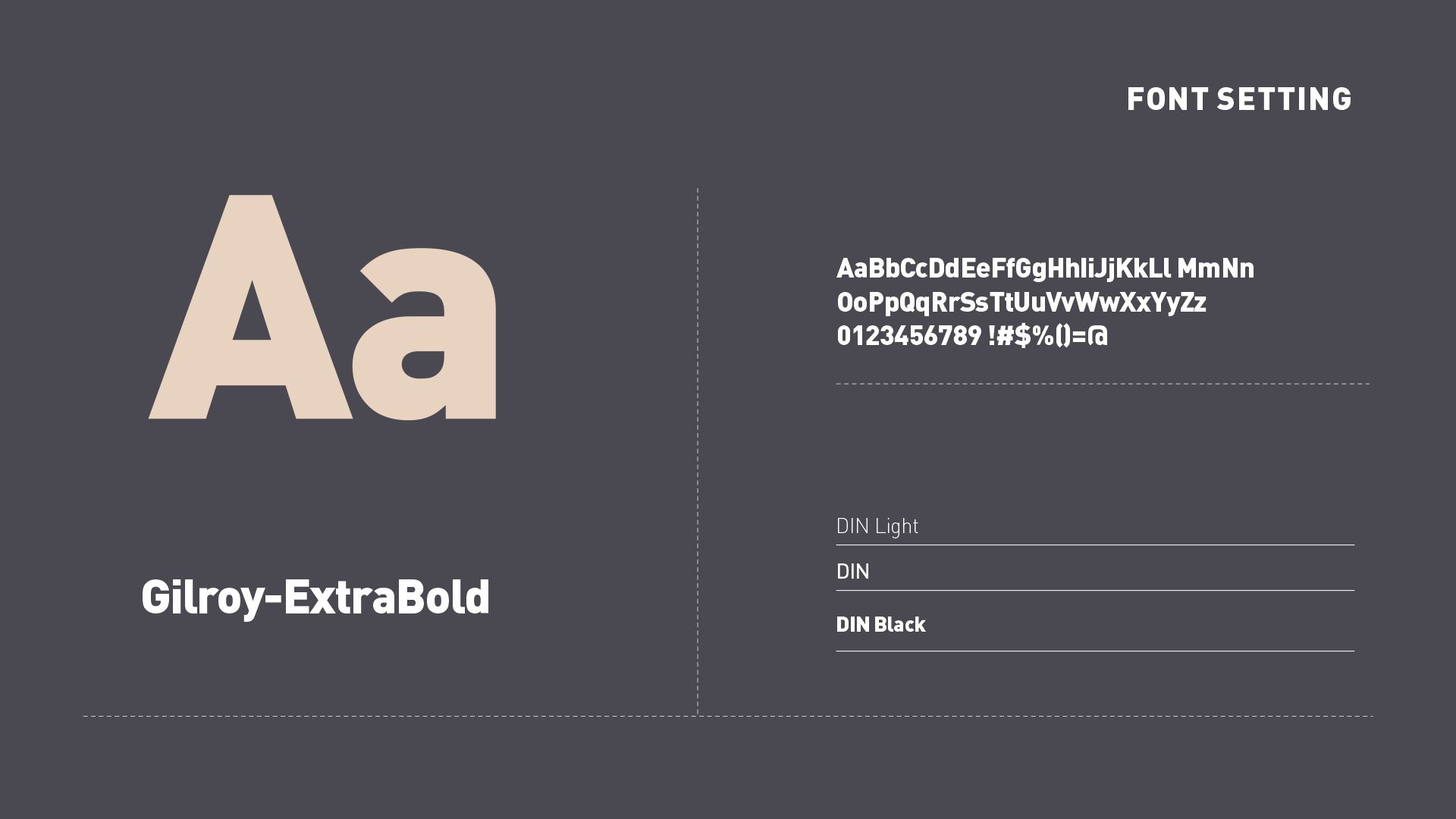Click the underline beneath DIN Light
Image resolution: width=1456 pixels, height=819 pixels.
click(1095, 544)
